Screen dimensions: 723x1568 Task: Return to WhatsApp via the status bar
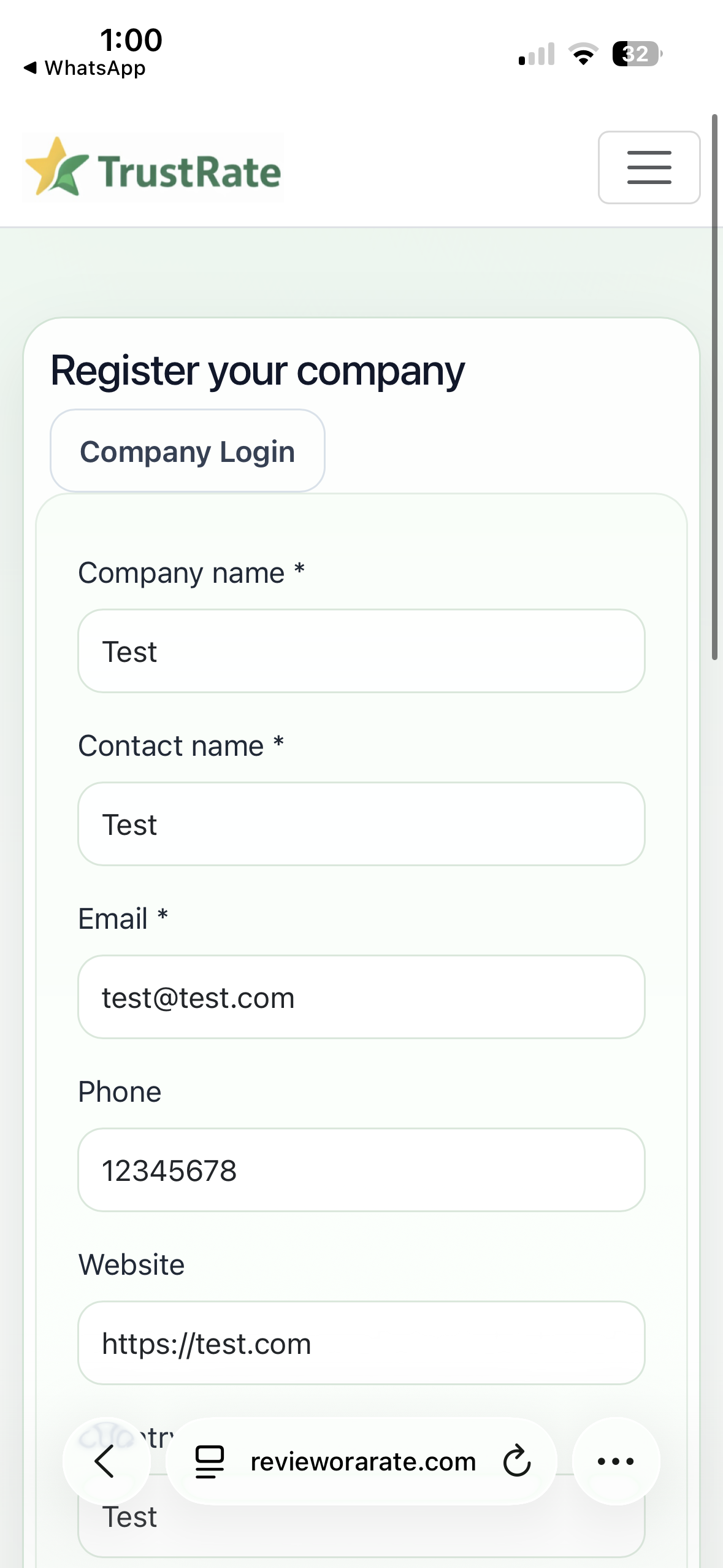click(x=85, y=68)
